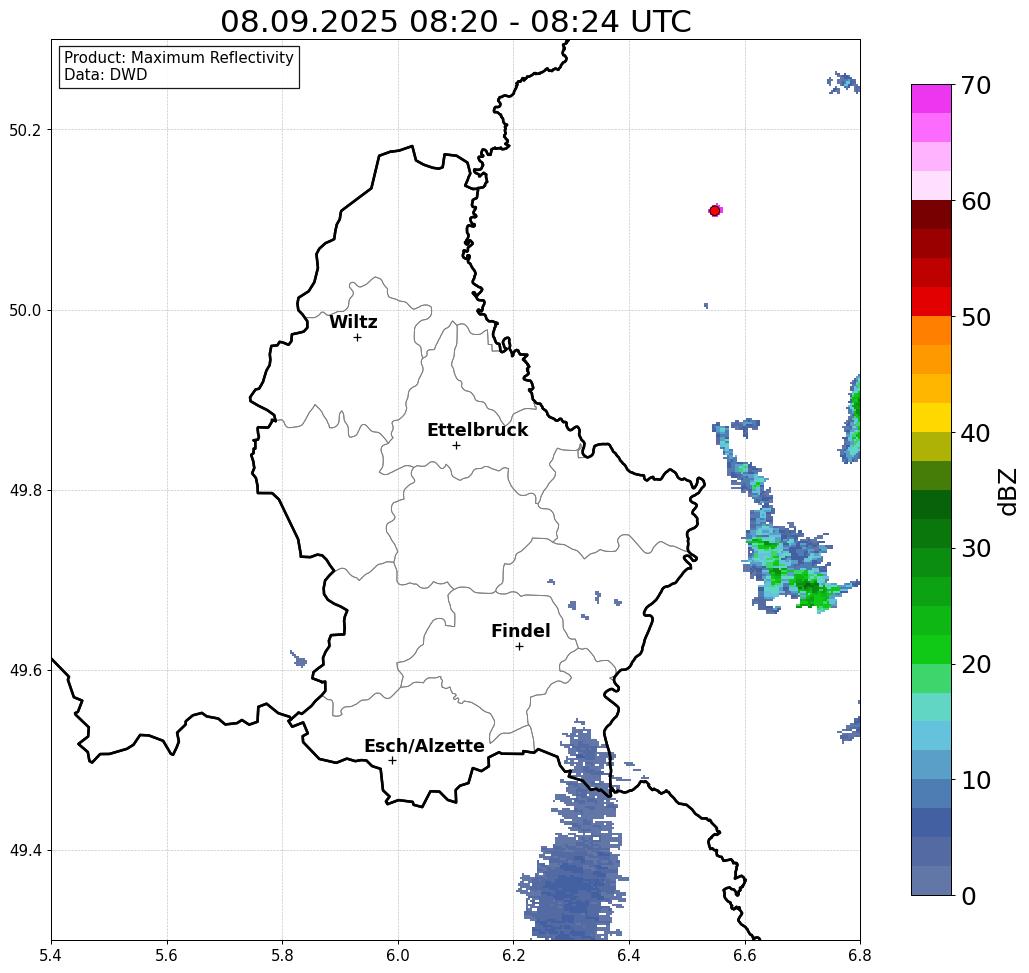1029x973 pixels.
Task: Click the longitude label 5.4
Action: [x=51, y=956]
